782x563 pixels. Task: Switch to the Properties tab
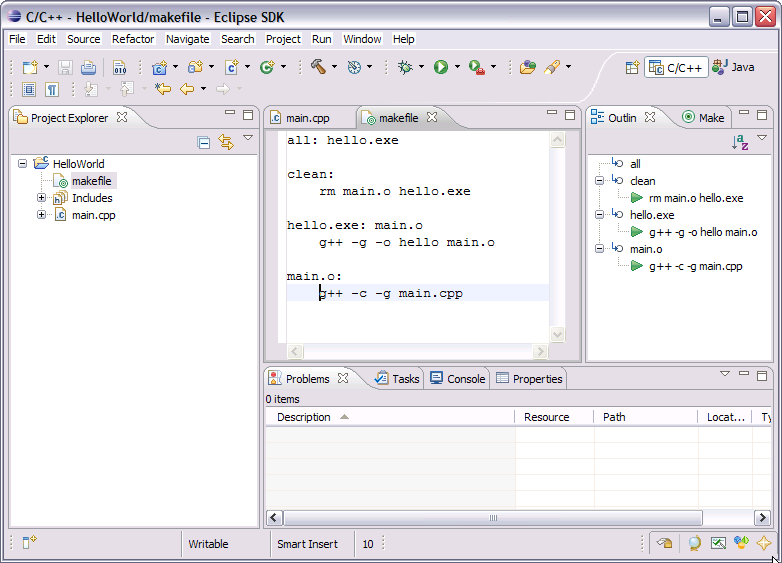(529, 379)
